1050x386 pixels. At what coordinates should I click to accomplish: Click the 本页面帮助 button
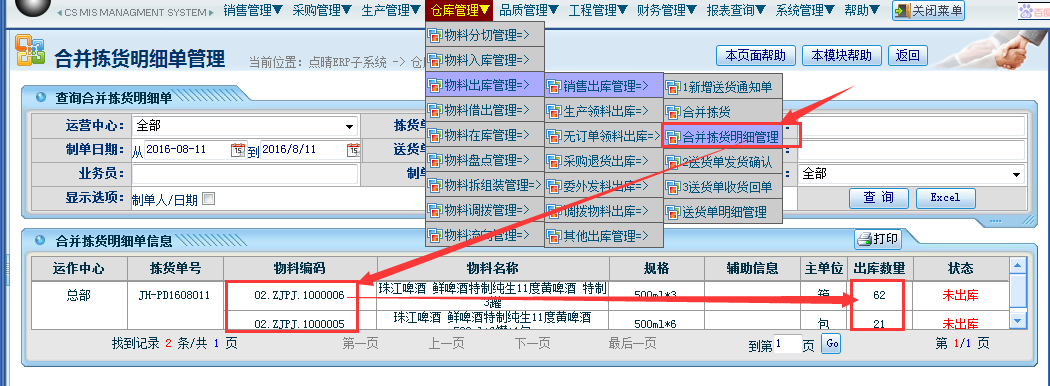(755, 55)
